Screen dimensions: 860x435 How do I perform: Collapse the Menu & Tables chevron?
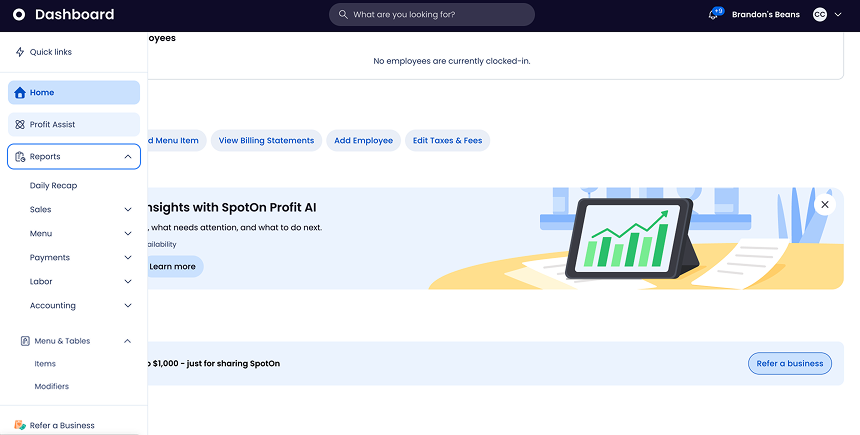coord(127,341)
